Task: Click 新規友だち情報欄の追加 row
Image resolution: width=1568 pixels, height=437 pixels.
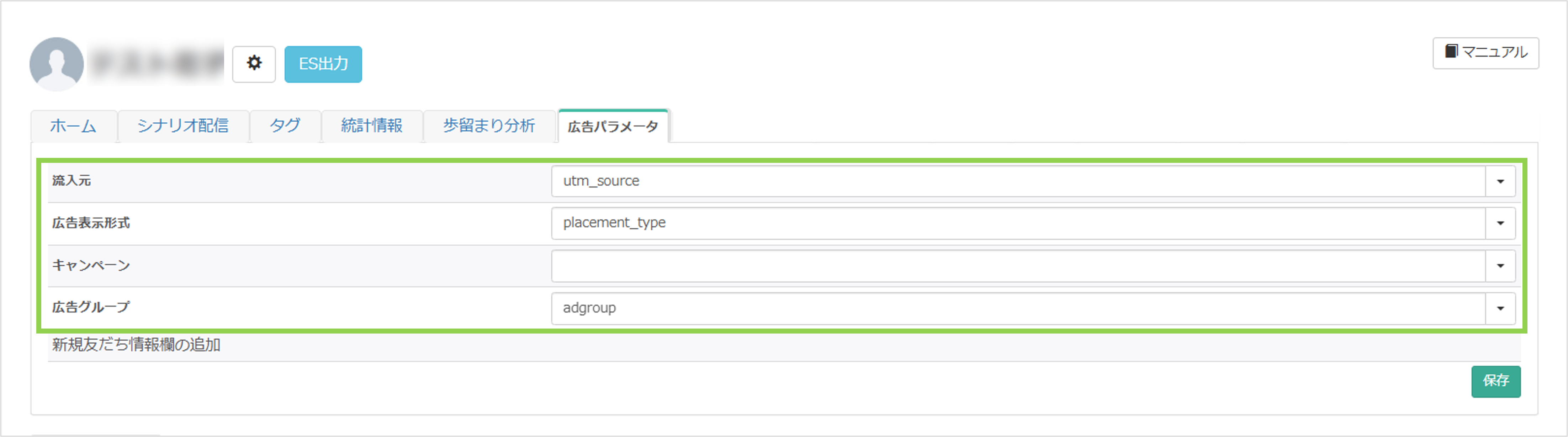Action: click(x=136, y=345)
